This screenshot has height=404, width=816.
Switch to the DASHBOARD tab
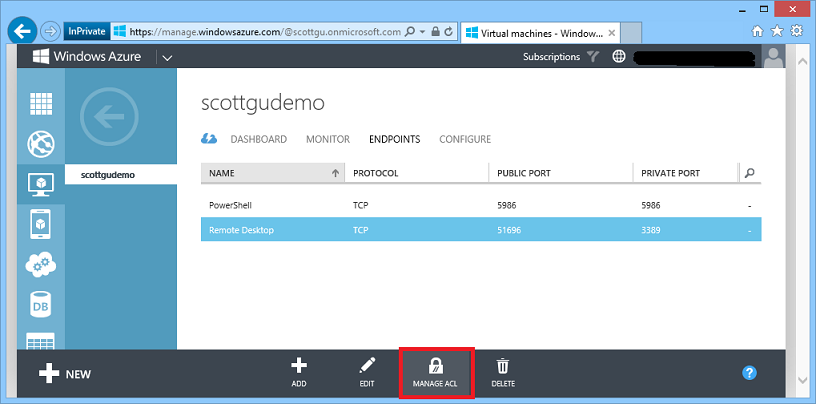pos(259,140)
